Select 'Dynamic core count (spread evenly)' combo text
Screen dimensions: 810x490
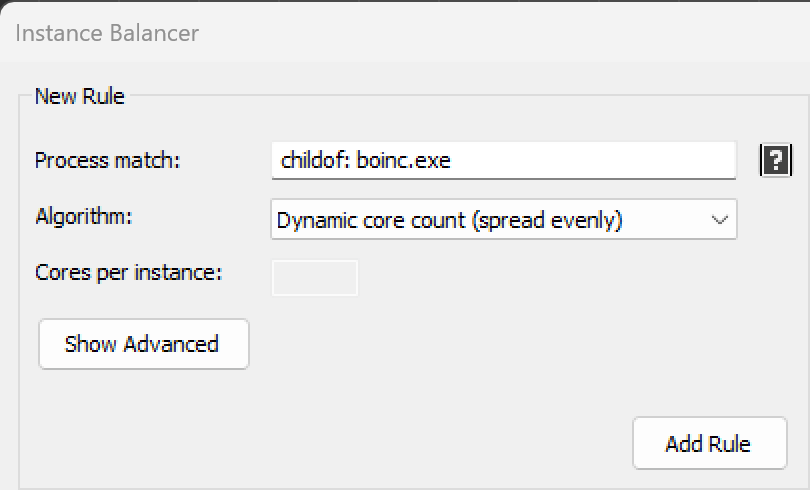[x=449, y=220]
